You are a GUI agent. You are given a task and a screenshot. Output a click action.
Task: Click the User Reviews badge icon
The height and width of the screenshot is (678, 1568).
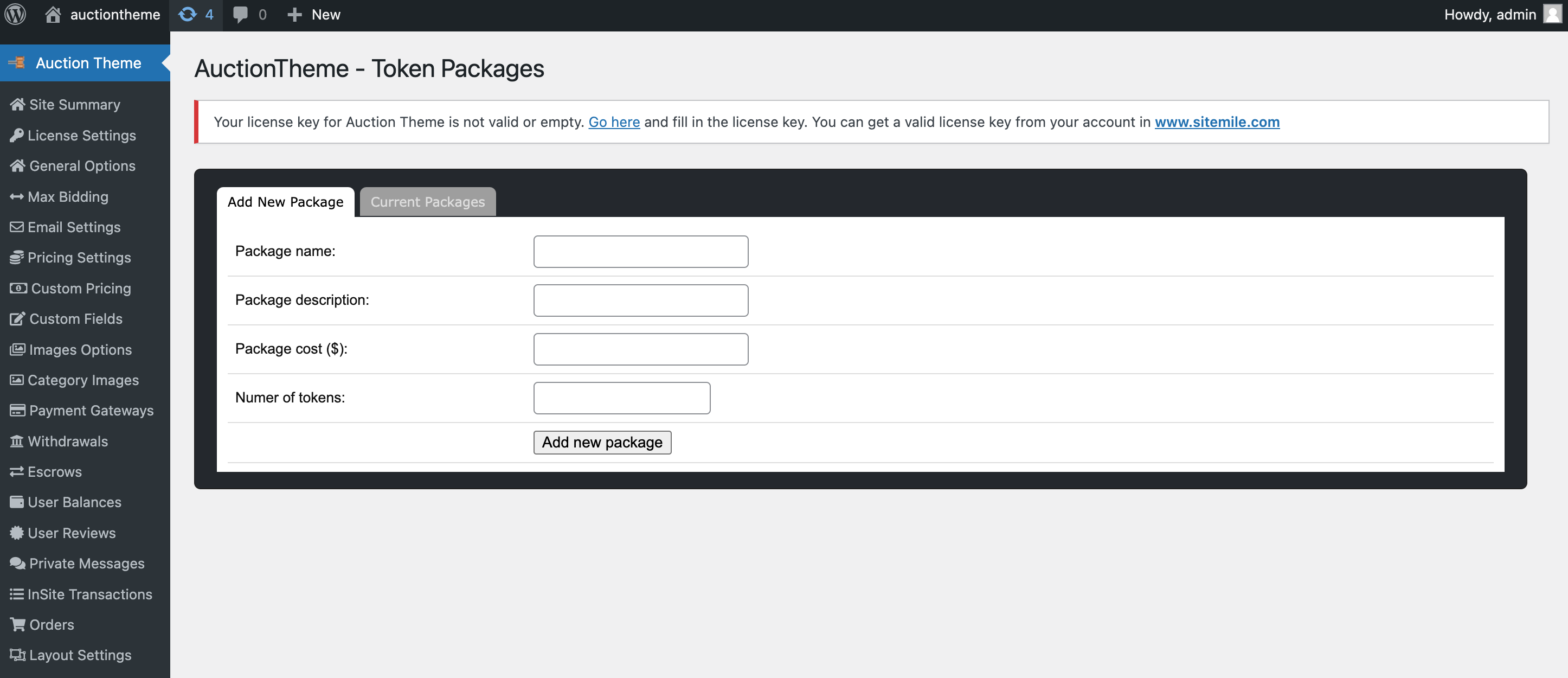(16, 533)
